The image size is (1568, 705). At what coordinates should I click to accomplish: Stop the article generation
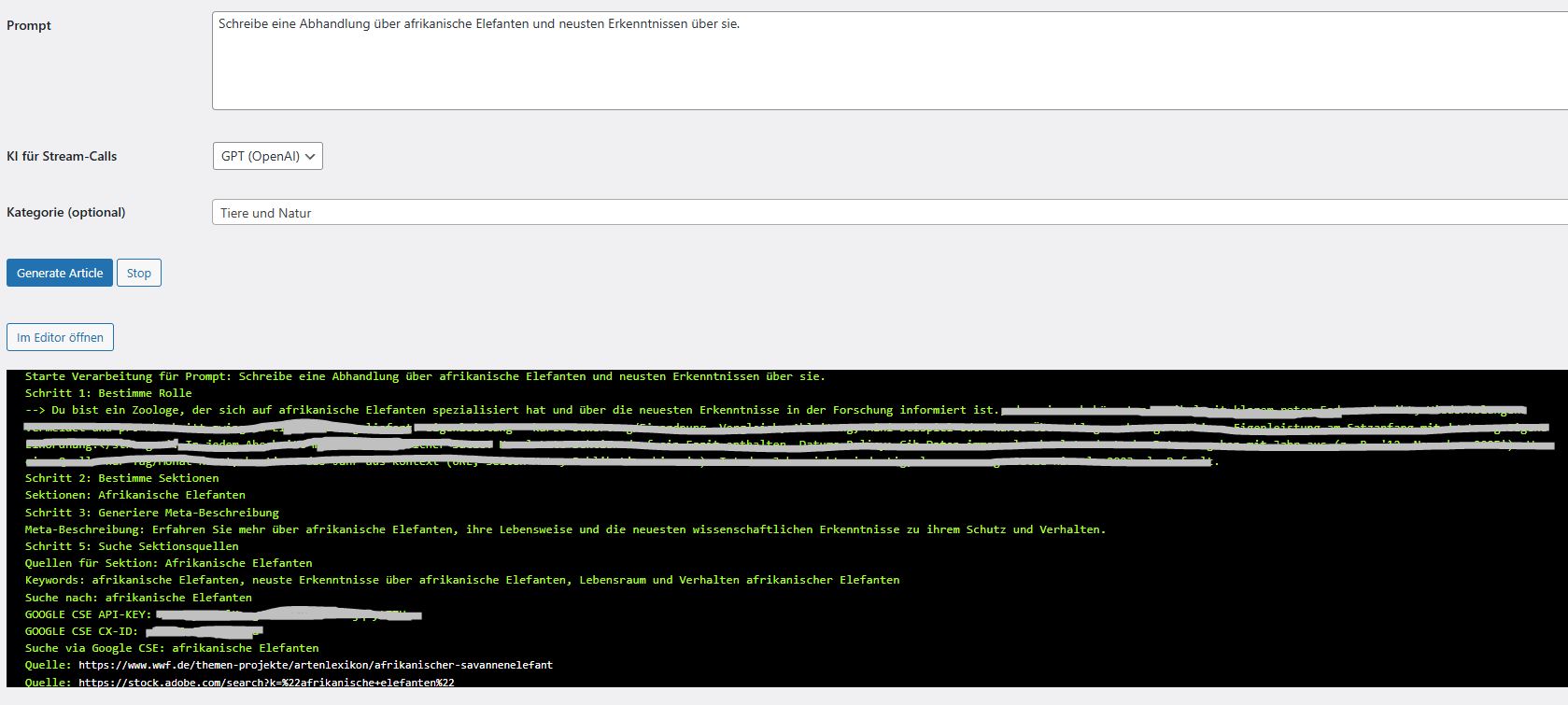[138, 273]
